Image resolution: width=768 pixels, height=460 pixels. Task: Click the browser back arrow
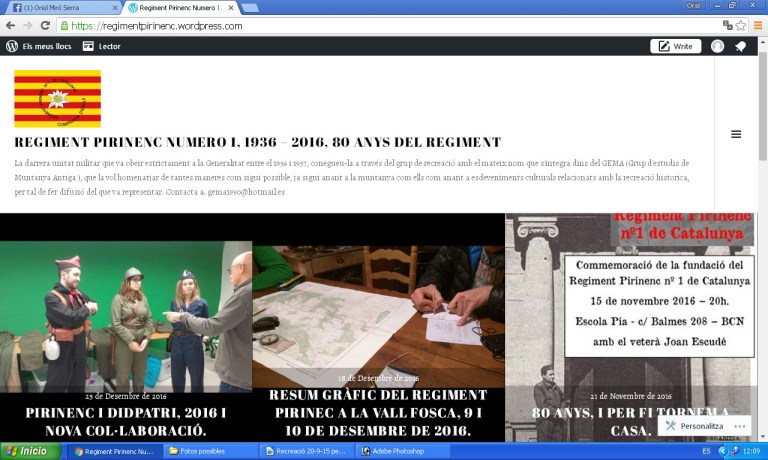[x=10, y=26]
